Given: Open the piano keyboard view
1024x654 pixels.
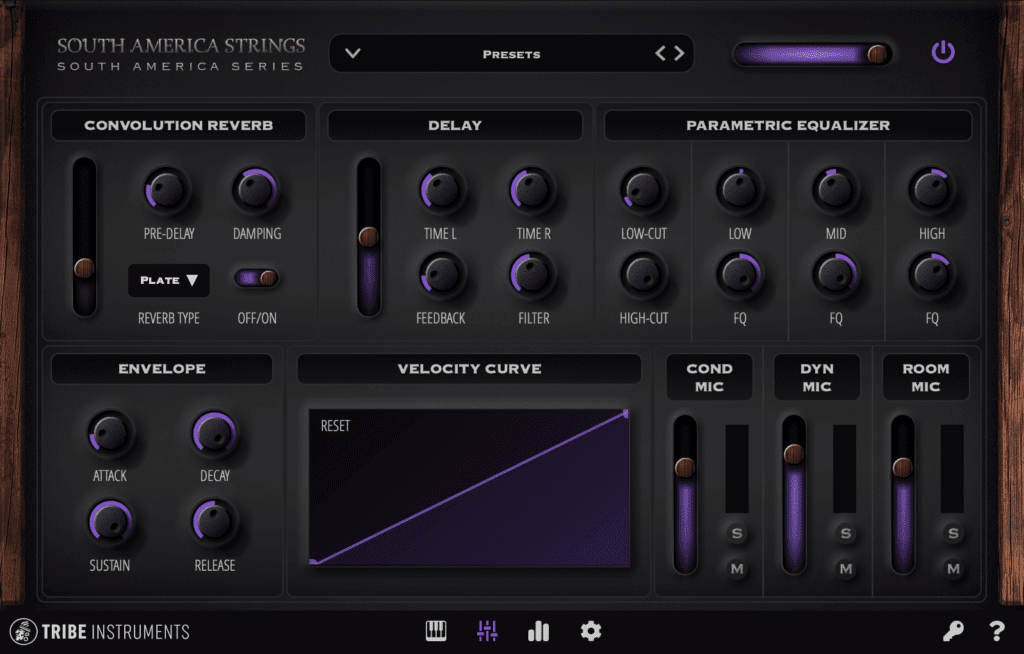Looking at the screenshot, I should pos(436,631).
